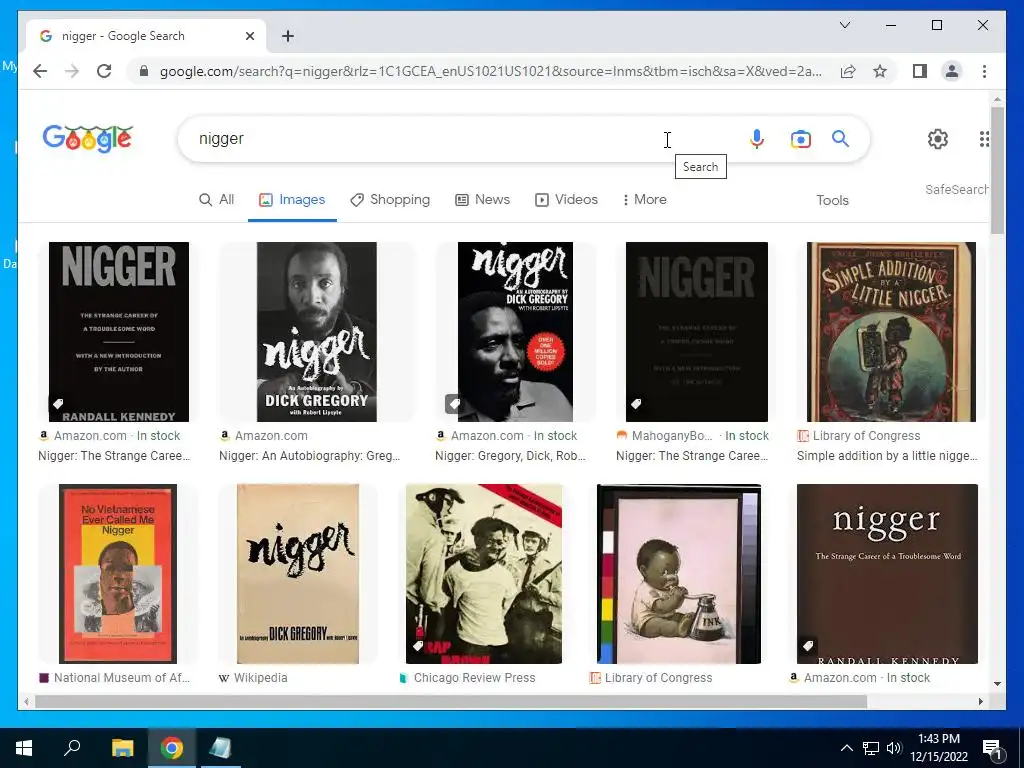Close the Google Search tab
The image size is (1024, 768).
(249, 36)
